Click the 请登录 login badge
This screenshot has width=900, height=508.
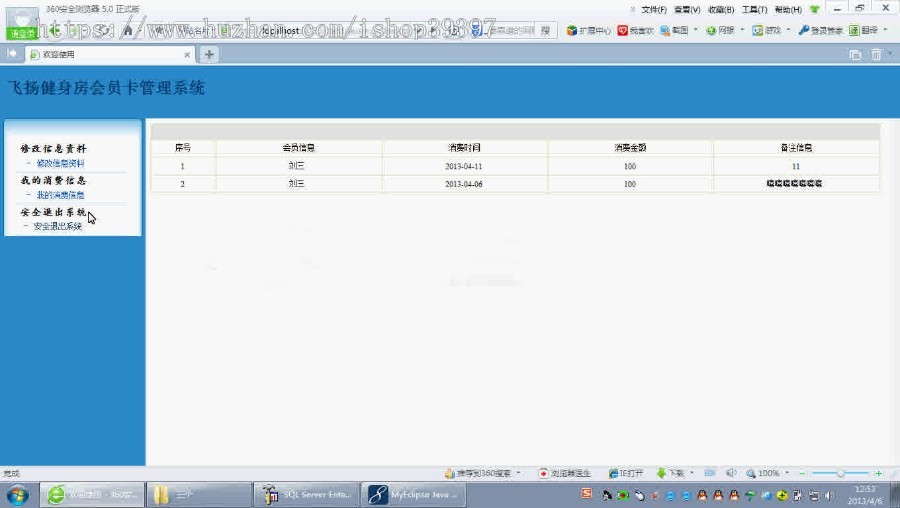pos(22,34)
